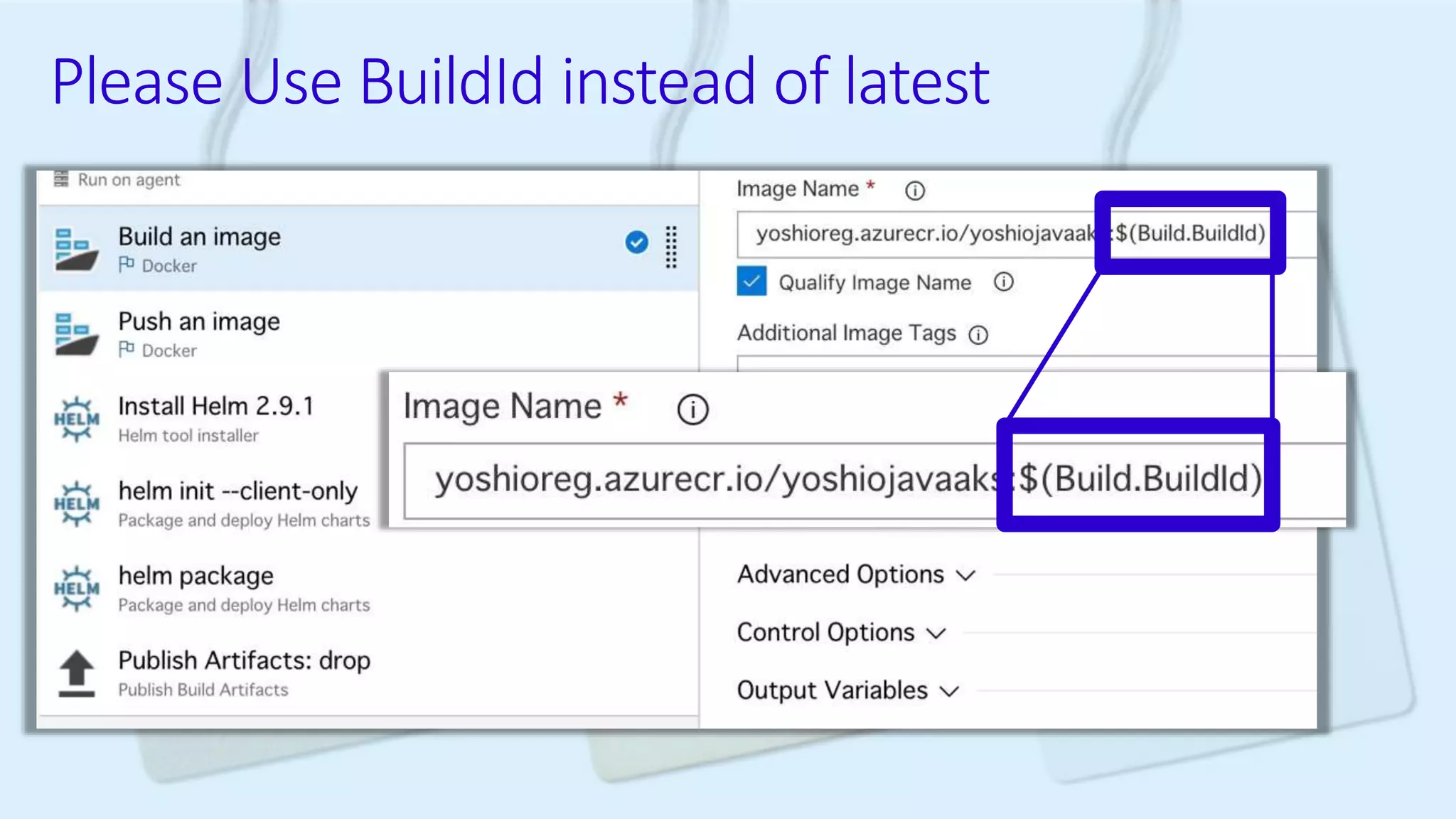Click the enlarged Image Name input field
Viewport: 1456px width, 819px height.
pyautogui.click(x=874, y=481)
